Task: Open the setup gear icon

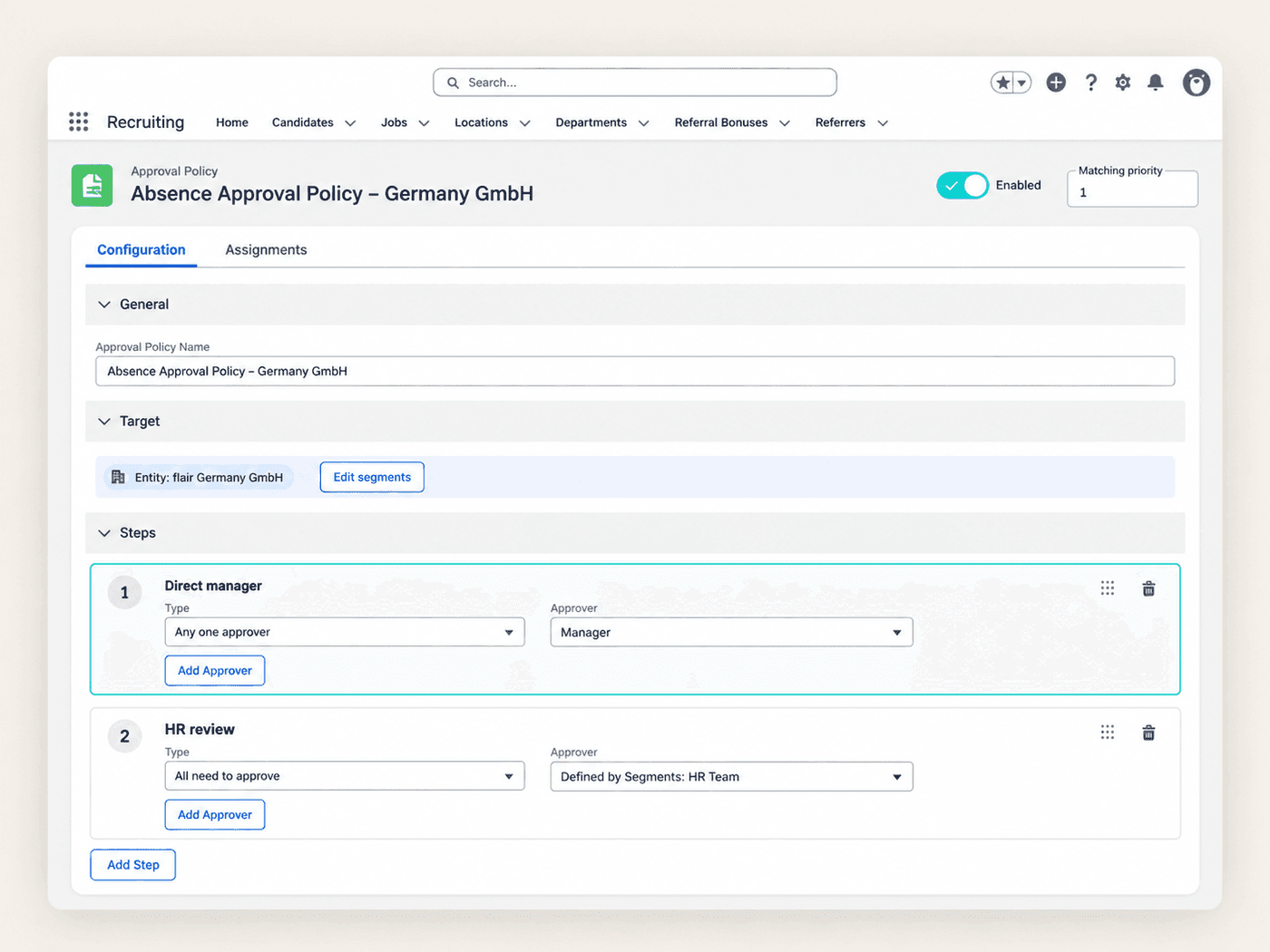Action: coord(1123,83)
